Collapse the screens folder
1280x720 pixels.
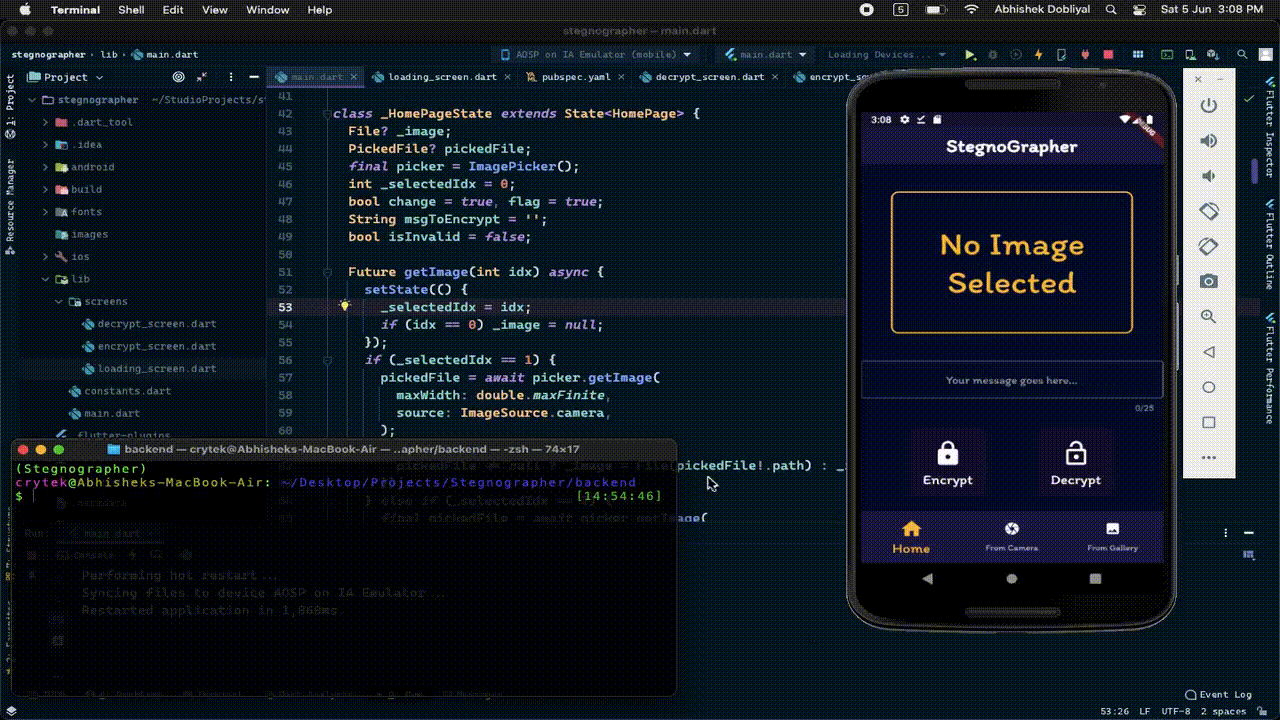(x=59, y=301)
